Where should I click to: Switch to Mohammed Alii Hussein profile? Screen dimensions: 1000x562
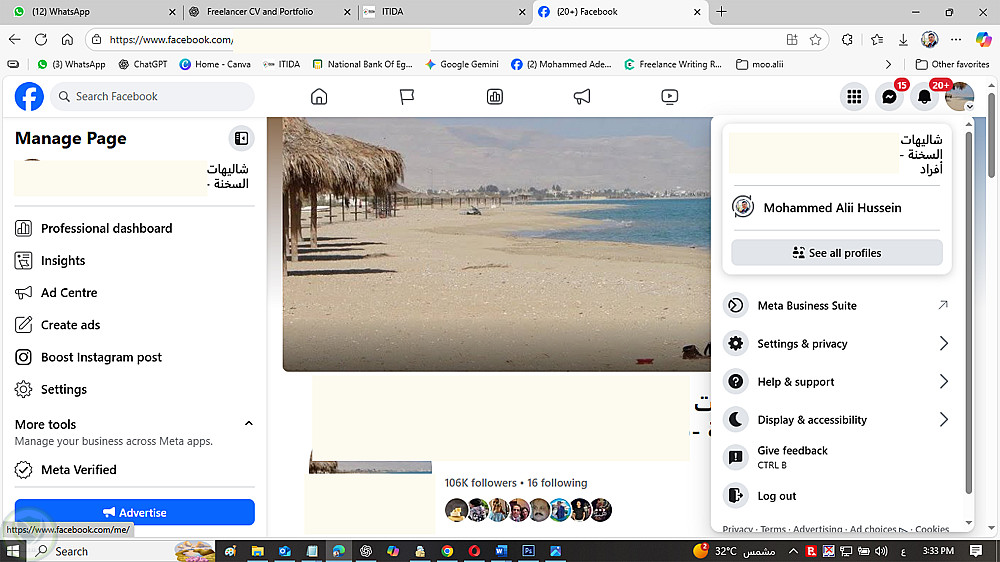tap(837, 207)
